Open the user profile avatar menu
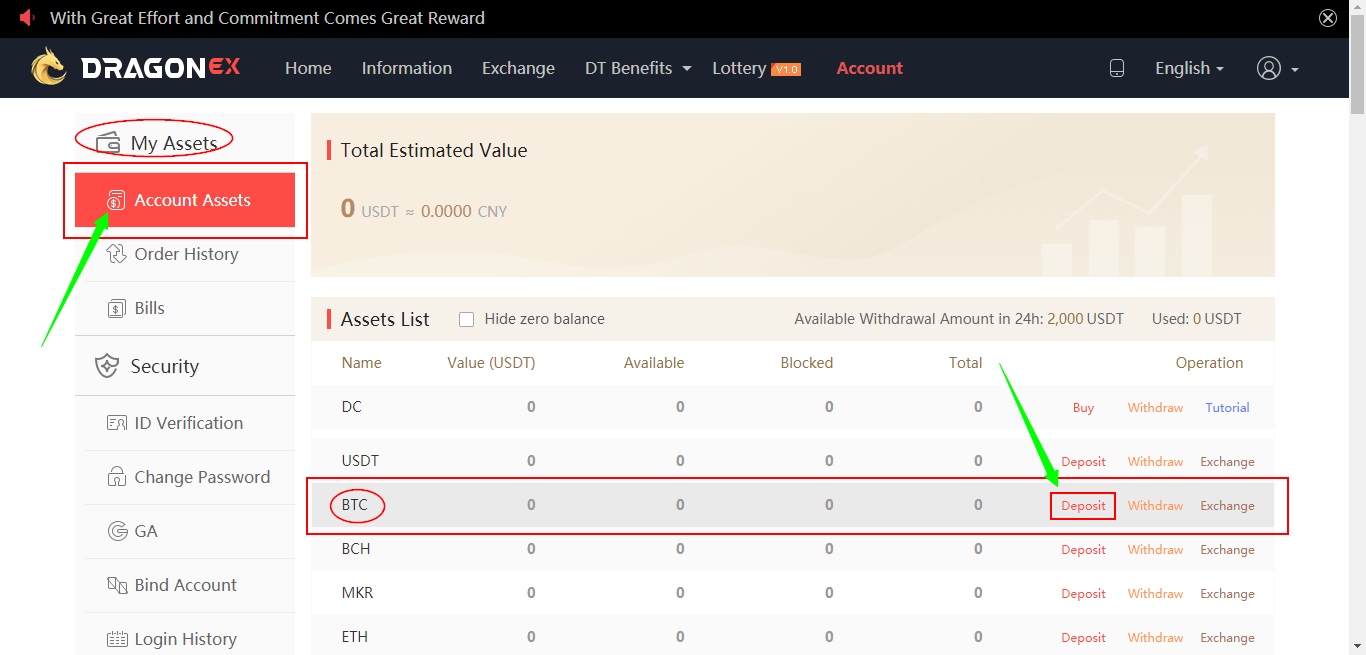This screenshot has width=1366, height=655. click(1269, 68)
